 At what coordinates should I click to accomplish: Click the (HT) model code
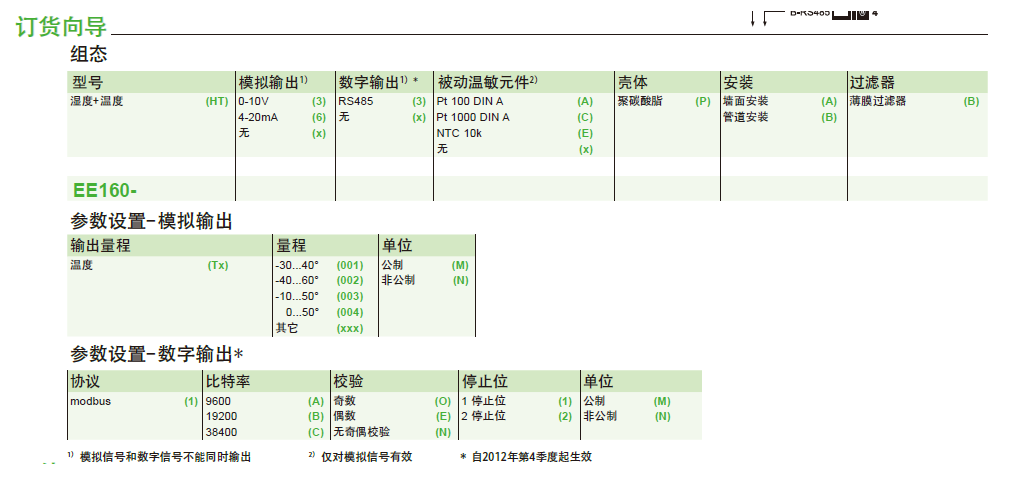[217, 101]
